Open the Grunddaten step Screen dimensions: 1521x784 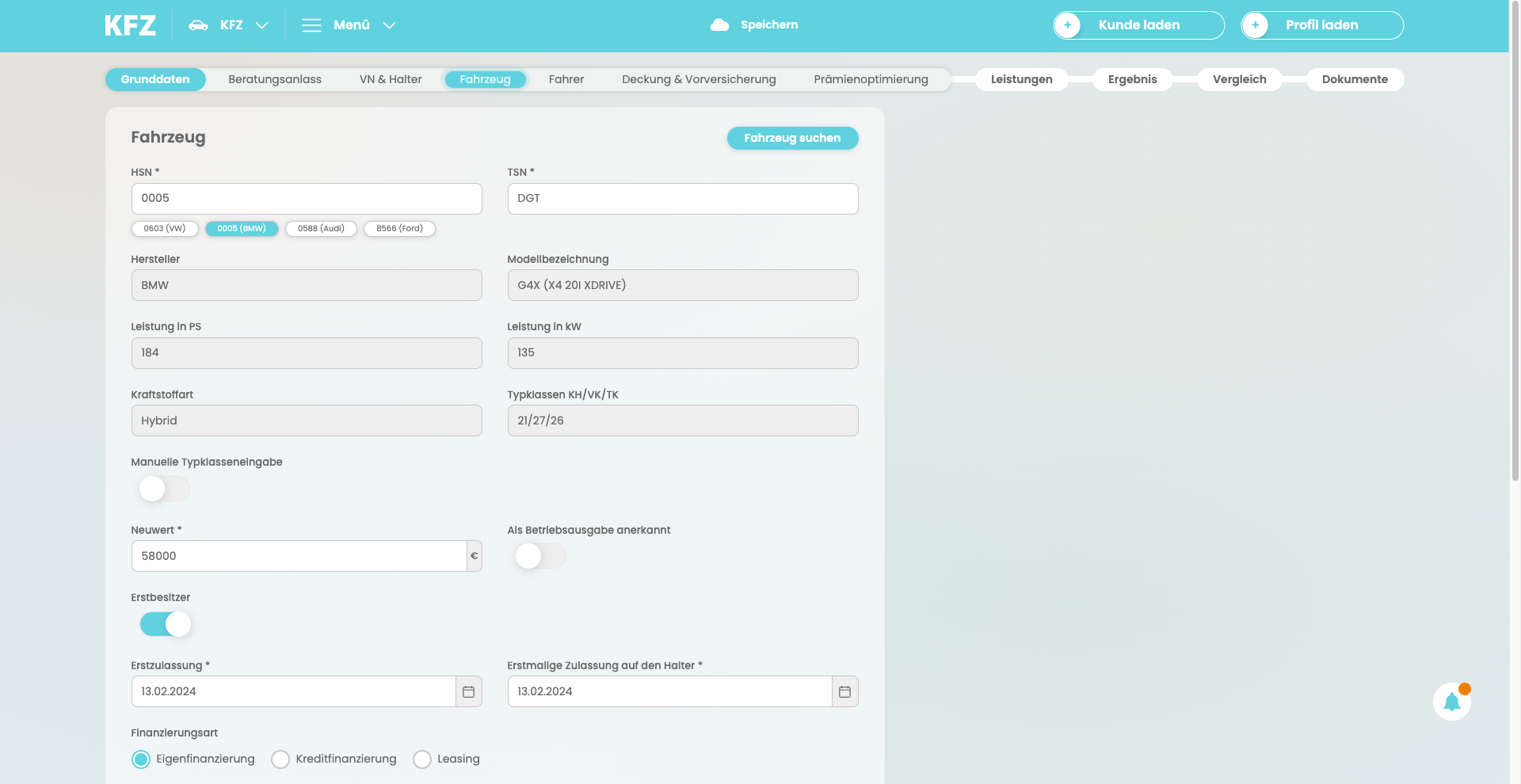155,79
